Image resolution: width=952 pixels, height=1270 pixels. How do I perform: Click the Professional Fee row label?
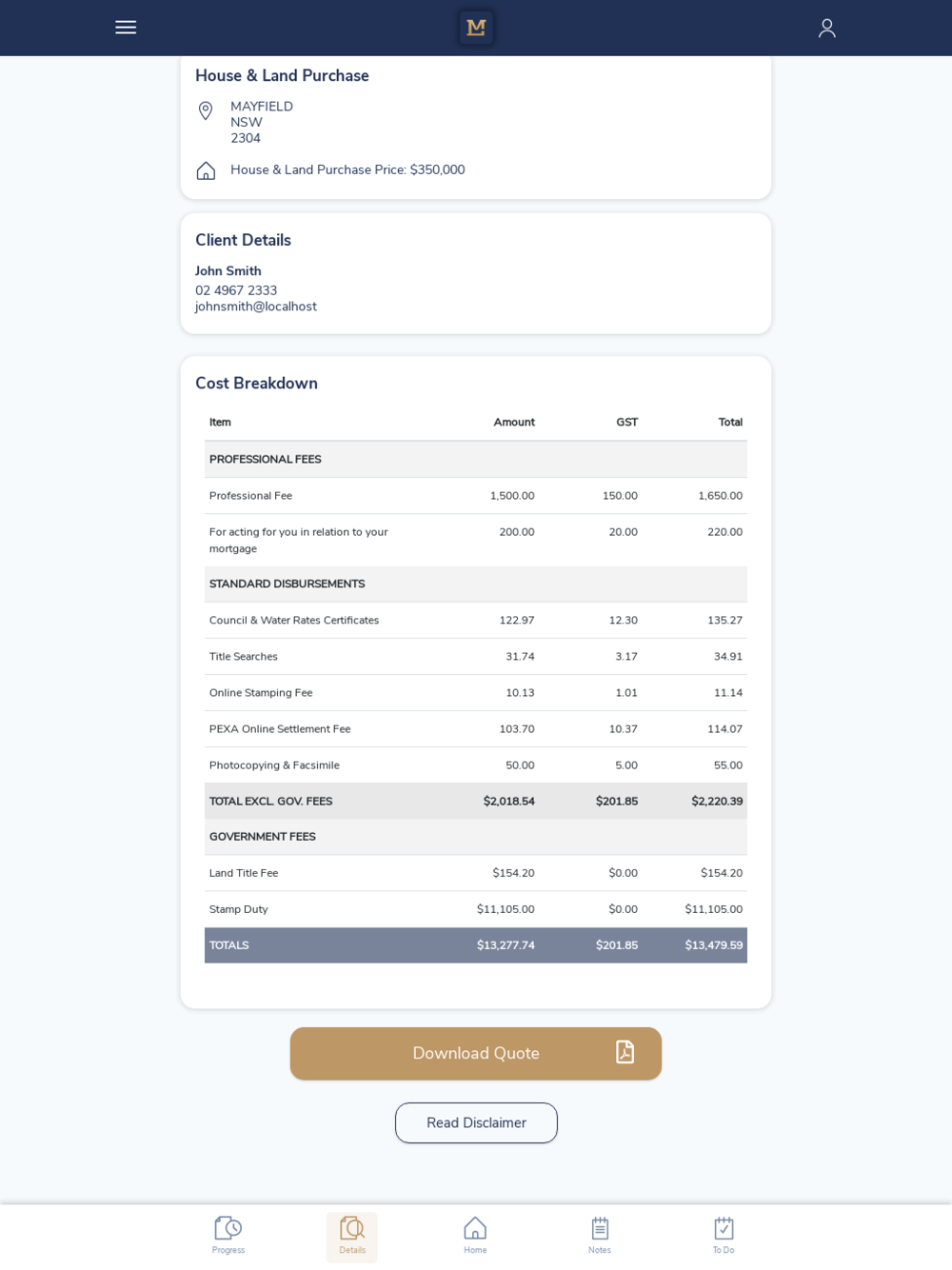tap(250, 496)
